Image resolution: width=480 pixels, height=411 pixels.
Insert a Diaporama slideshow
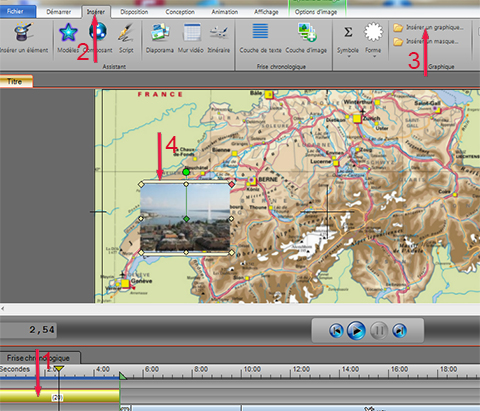[160, 38]
